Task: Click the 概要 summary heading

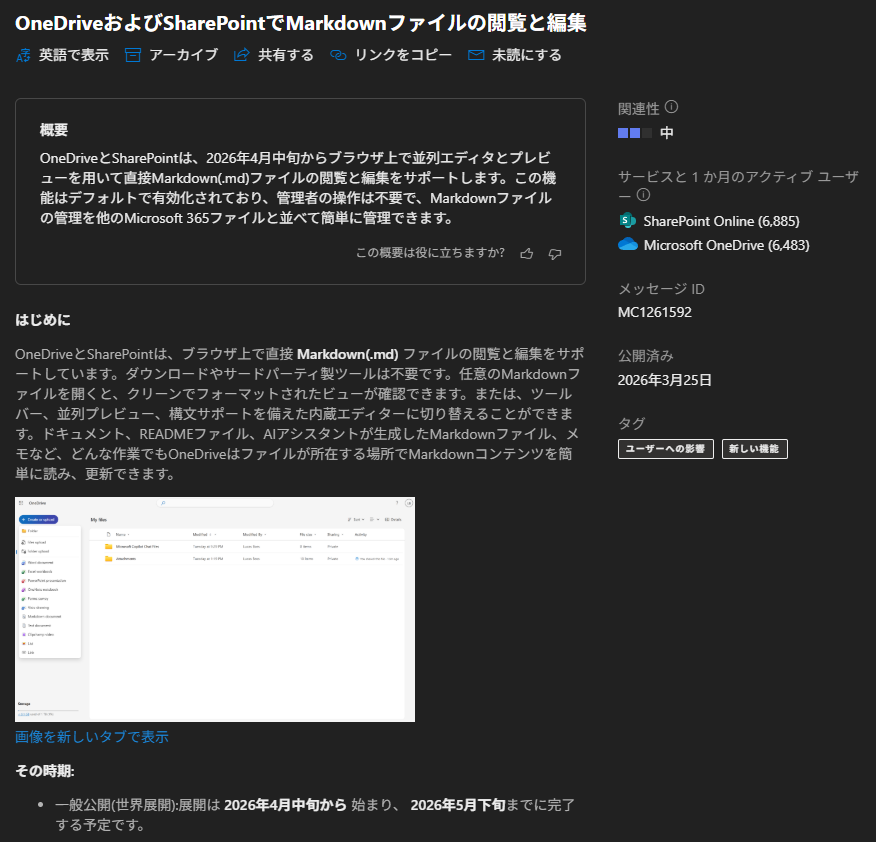Action: pyautogui.click(x=54, y=130)
